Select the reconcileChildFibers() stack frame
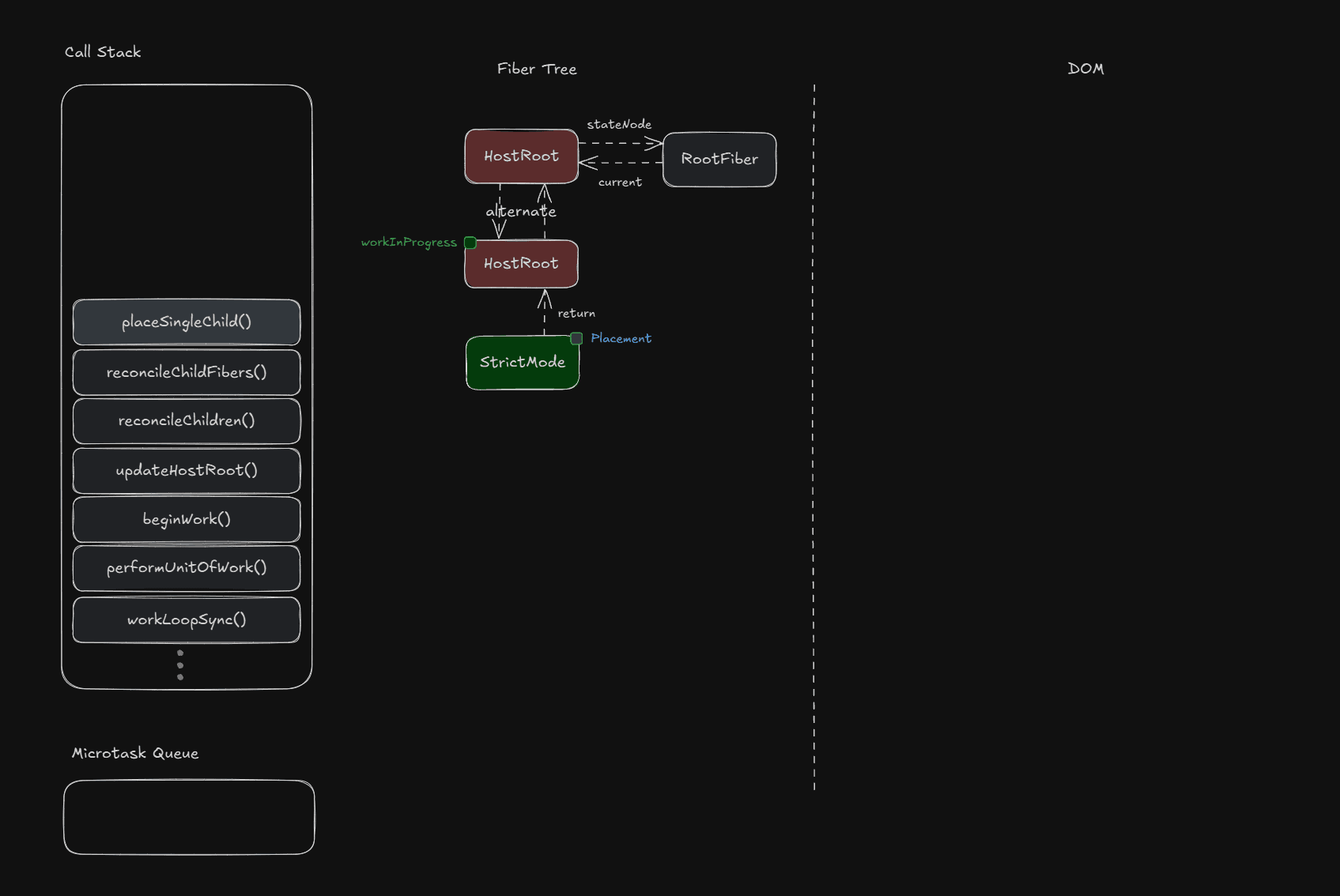This screenshot has width=1340, height=896. tap(187, 372)
